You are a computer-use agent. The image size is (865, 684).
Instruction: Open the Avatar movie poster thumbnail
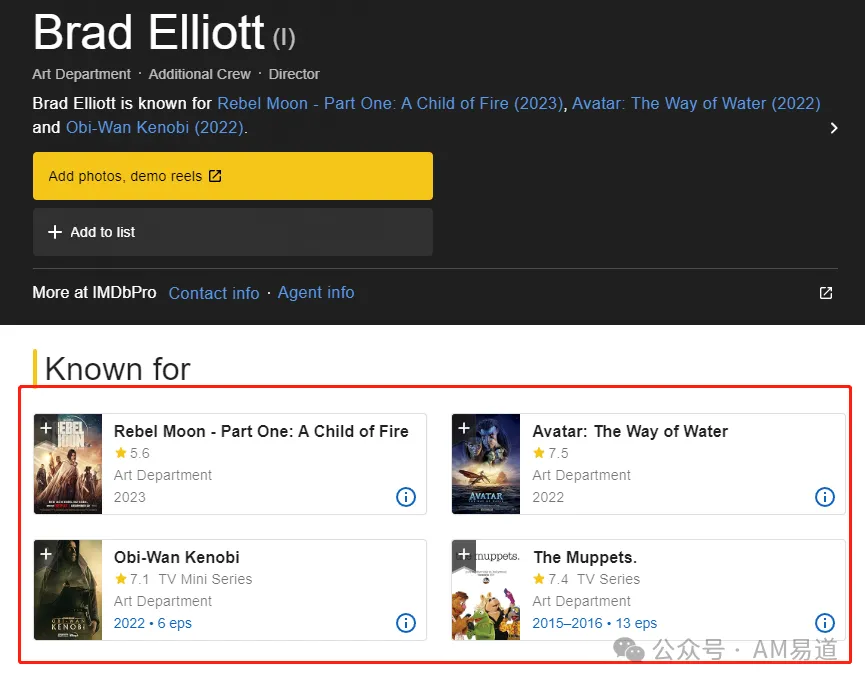click(486, 464)
